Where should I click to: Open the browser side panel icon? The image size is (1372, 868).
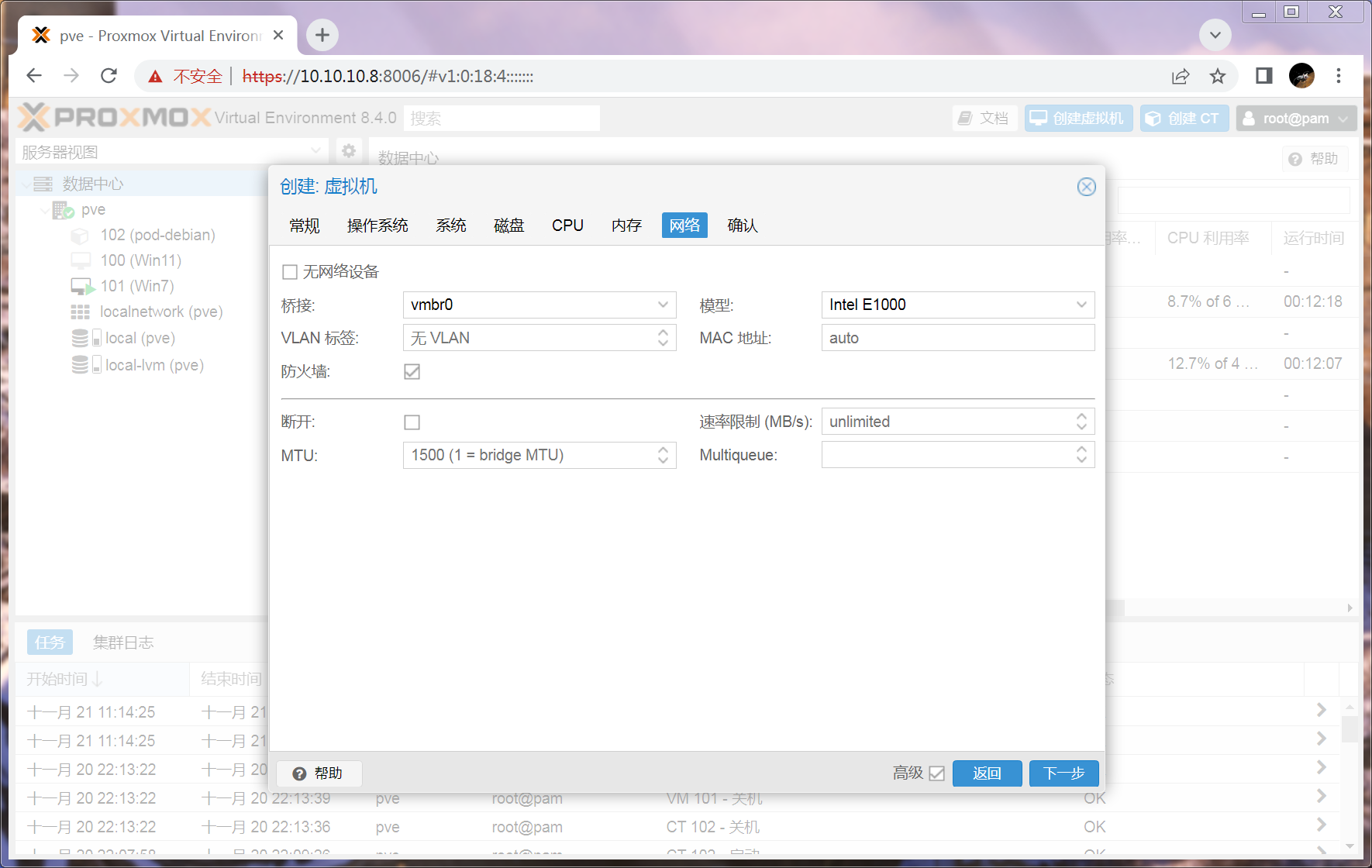(1263, 76)
